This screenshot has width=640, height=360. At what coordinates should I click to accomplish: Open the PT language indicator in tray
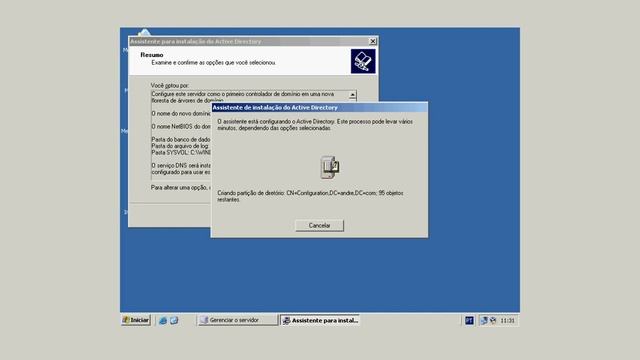[x=469, y=320]
